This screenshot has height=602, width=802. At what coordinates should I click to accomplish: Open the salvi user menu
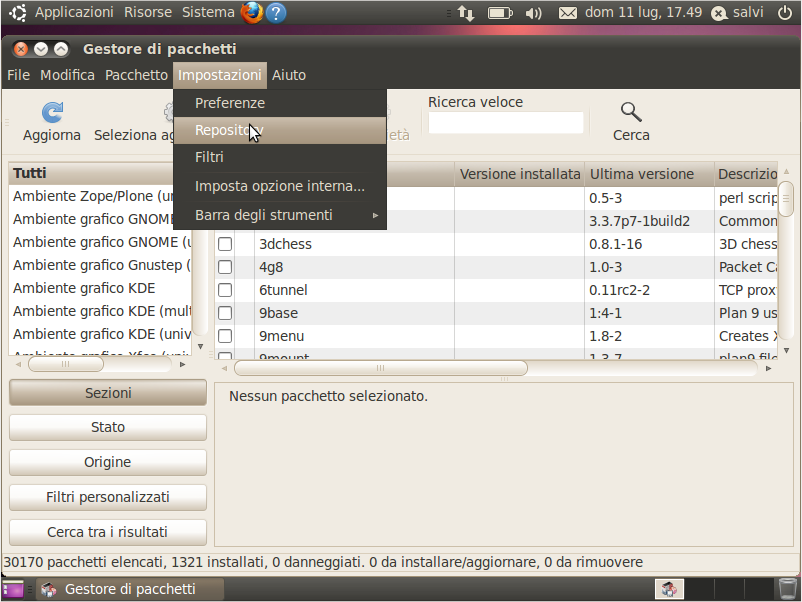[x=738, y=13]
